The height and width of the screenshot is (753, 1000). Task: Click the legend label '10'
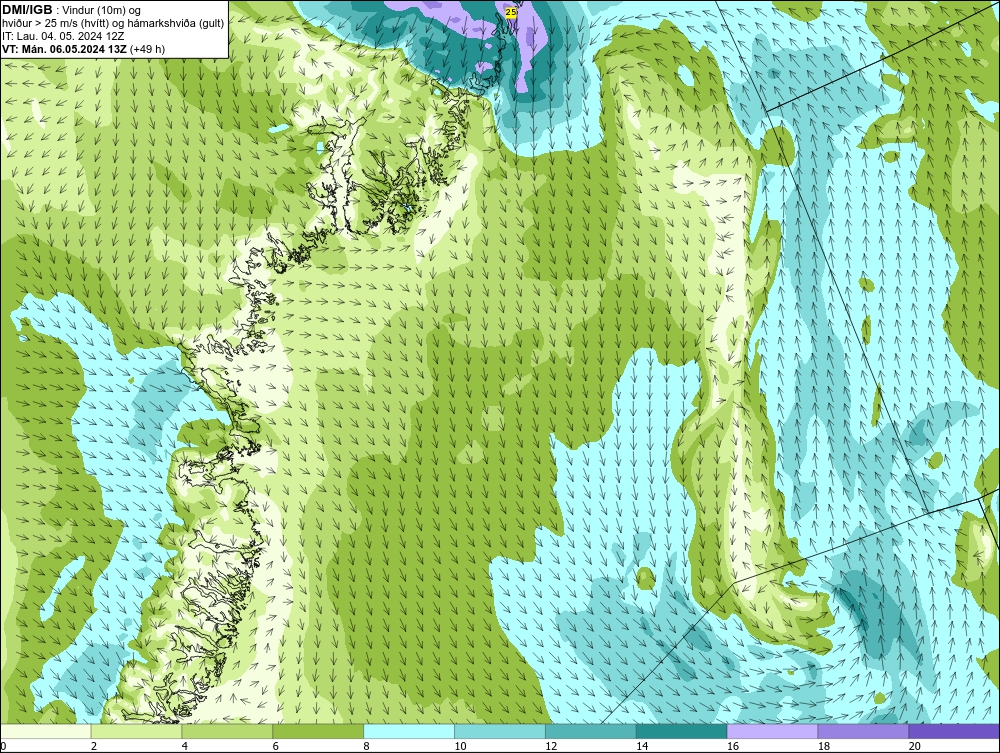point(460,746)
